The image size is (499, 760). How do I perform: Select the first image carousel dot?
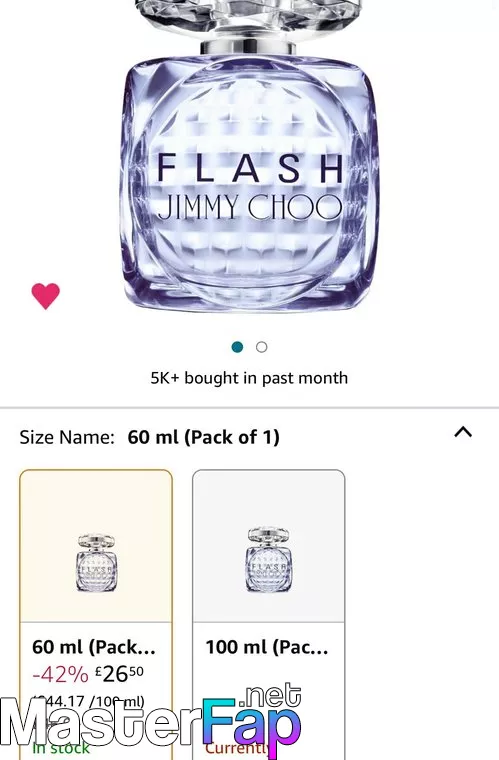pyautogui.click(x=237, y=347)
